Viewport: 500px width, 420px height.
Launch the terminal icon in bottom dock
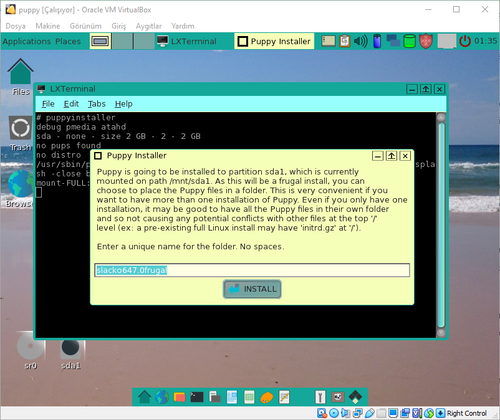click(x=197, y=397)
